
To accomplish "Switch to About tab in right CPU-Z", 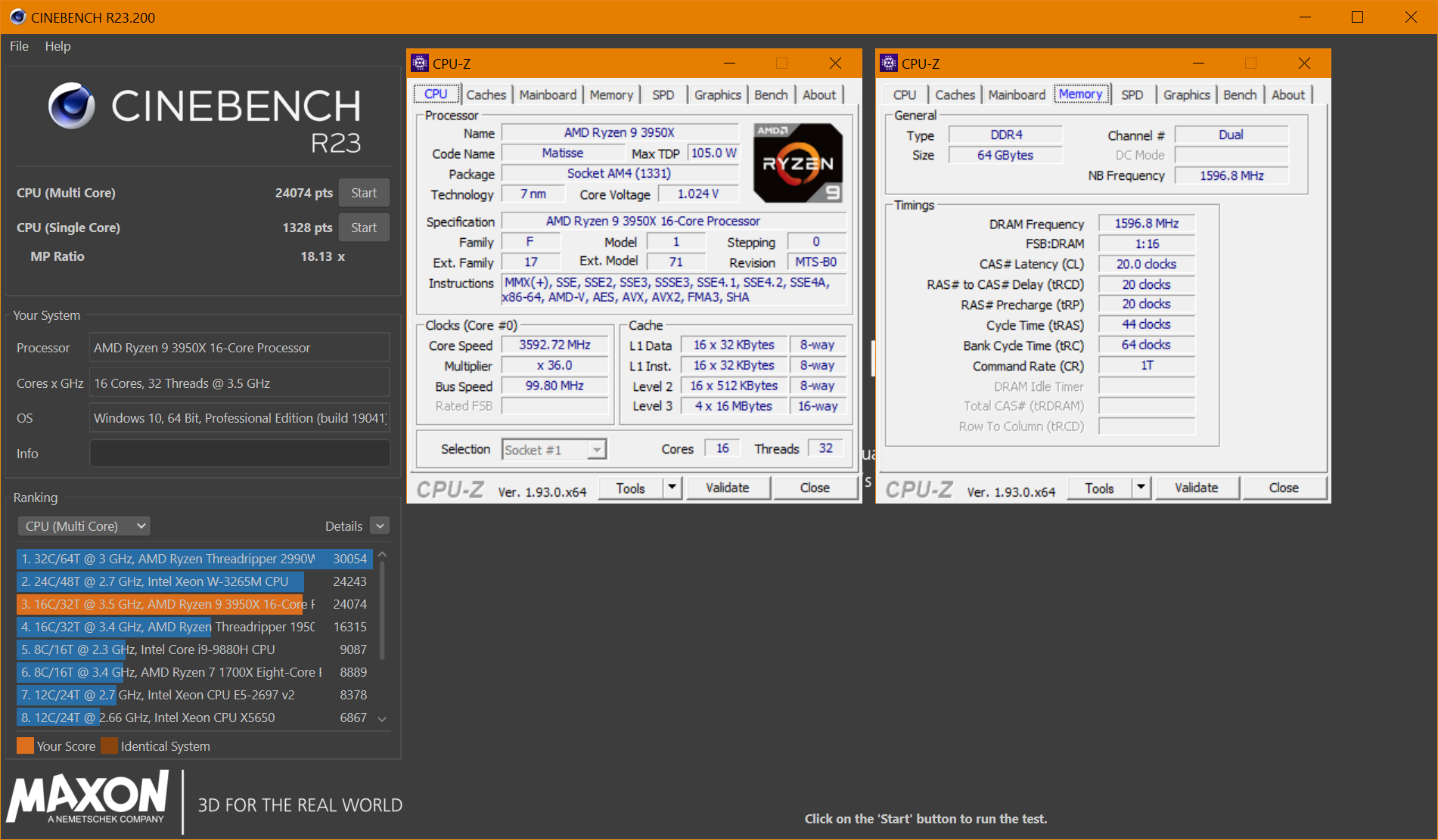I will pyautogui.click(x=1288, y=95).
